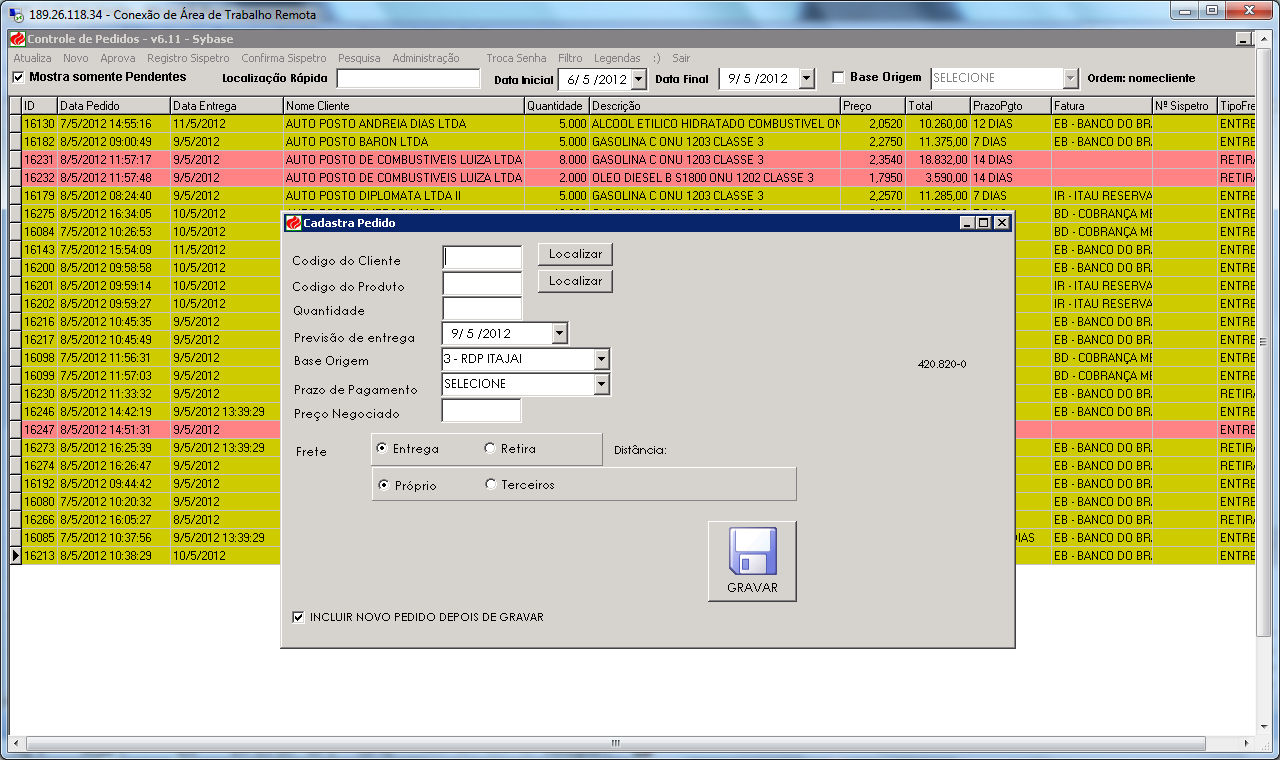Screen dimensions: 1280x760
Task: Open the Pesquisa menu
Action: [359, 58]
